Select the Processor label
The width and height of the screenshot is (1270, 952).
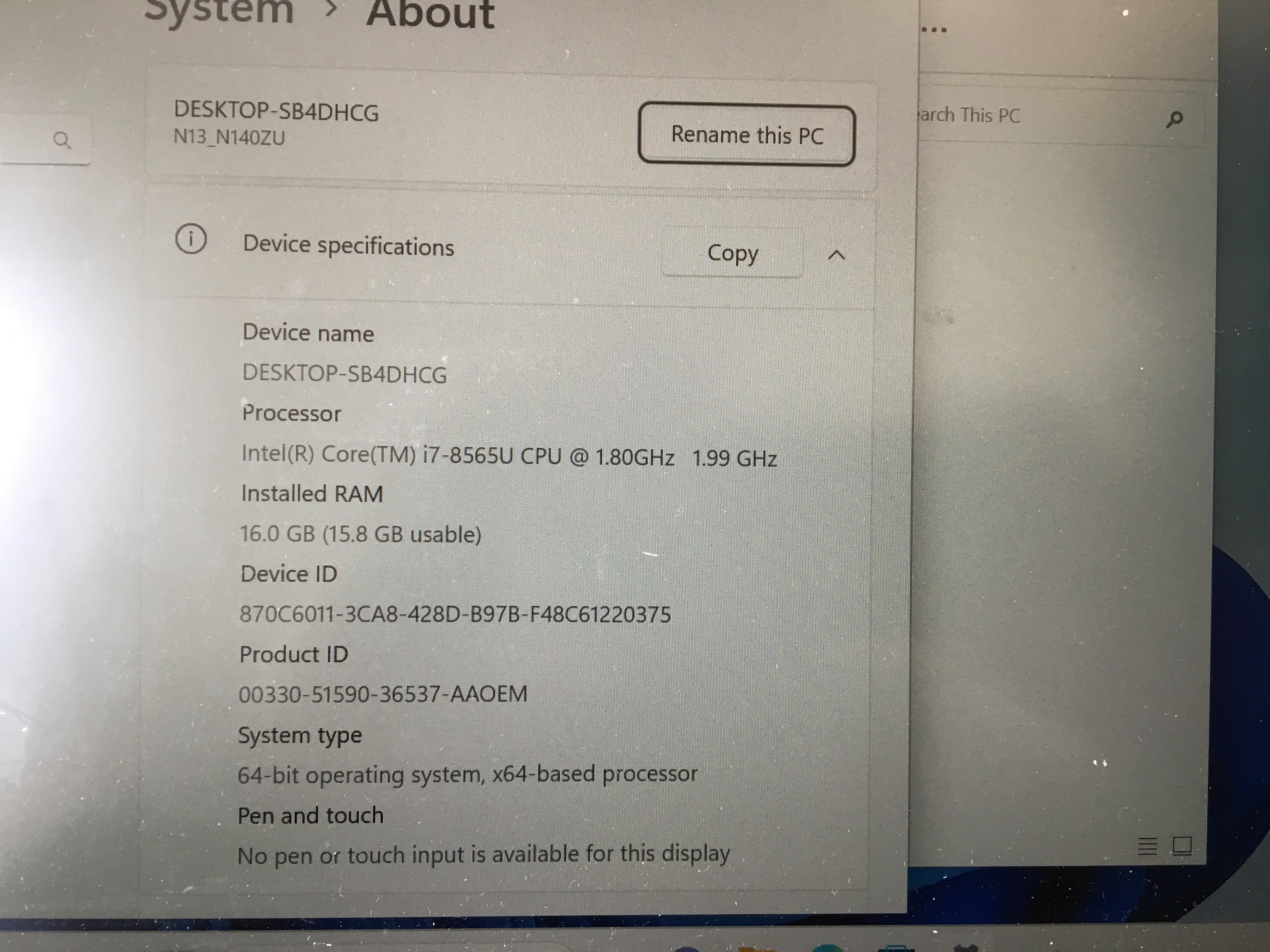click(x=292, y=413)
